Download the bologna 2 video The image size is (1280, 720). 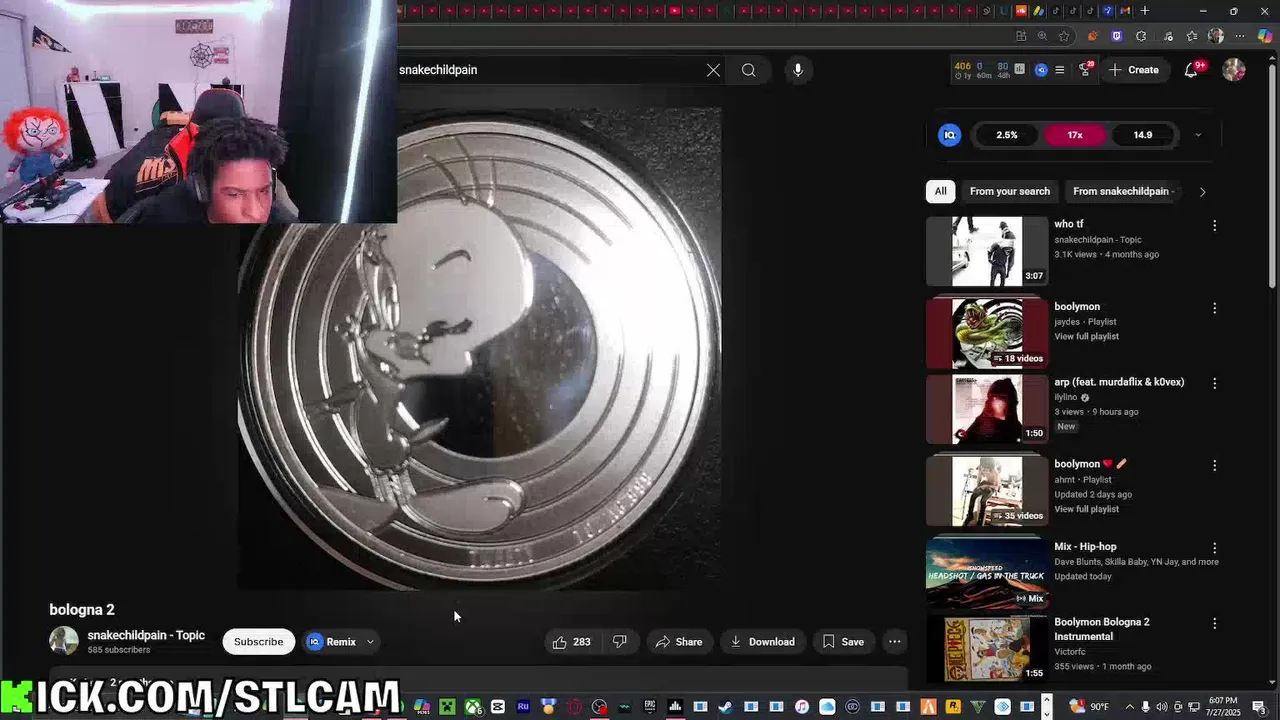pos(762,642)
